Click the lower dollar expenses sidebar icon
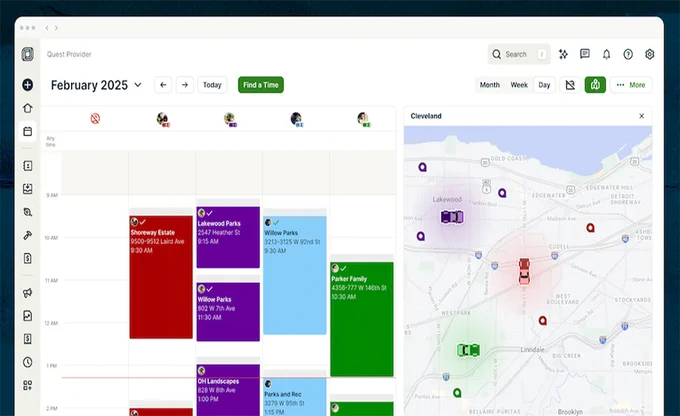The height and width of the screenshot is (416, 680). click(x=27, y=339)
